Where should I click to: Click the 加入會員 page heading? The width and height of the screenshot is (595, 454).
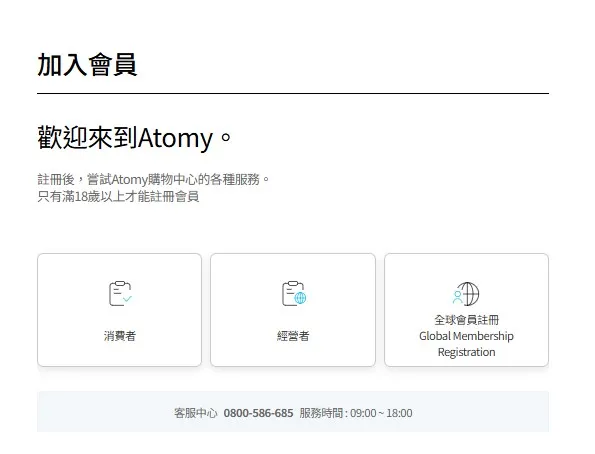[87, 65]
